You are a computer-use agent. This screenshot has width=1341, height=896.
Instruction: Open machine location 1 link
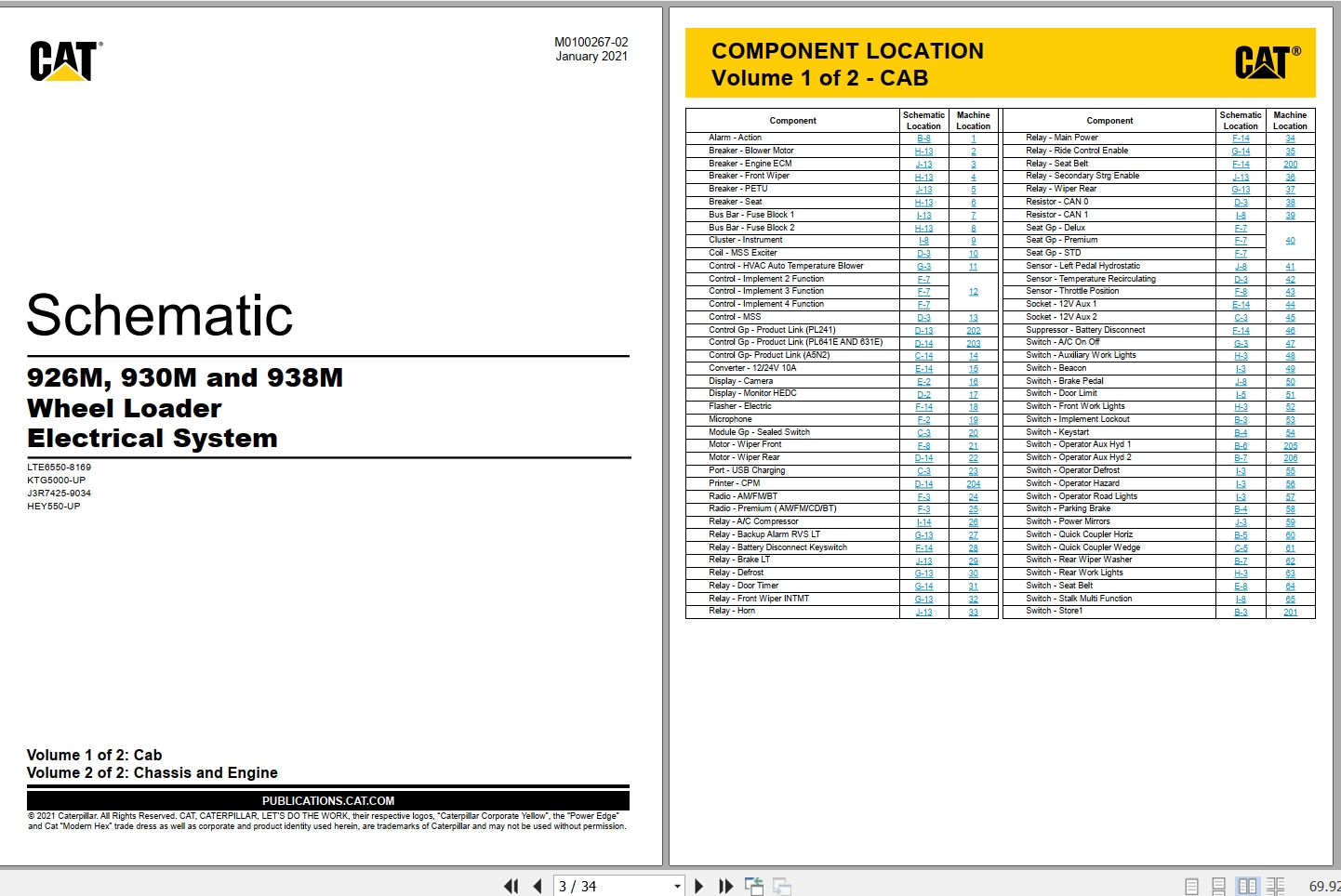click(x=974, y=138)
